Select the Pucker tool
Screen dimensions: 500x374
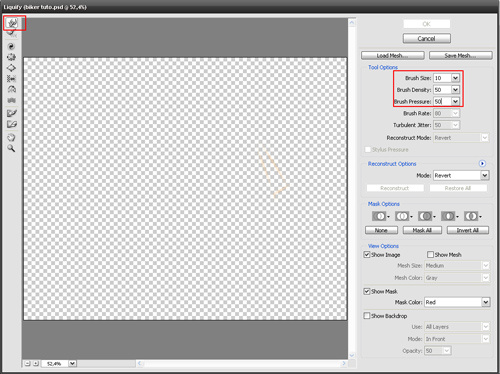coord(11,57)
